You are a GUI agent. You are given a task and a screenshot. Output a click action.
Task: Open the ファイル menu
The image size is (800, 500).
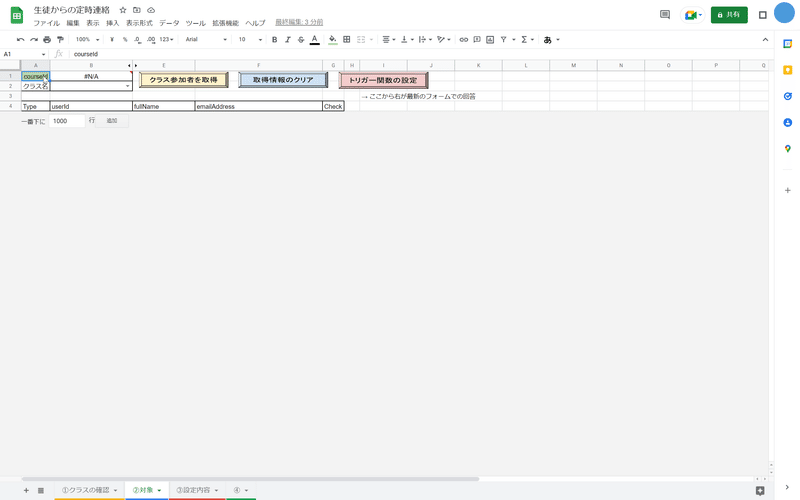click(x=46, y=23)
